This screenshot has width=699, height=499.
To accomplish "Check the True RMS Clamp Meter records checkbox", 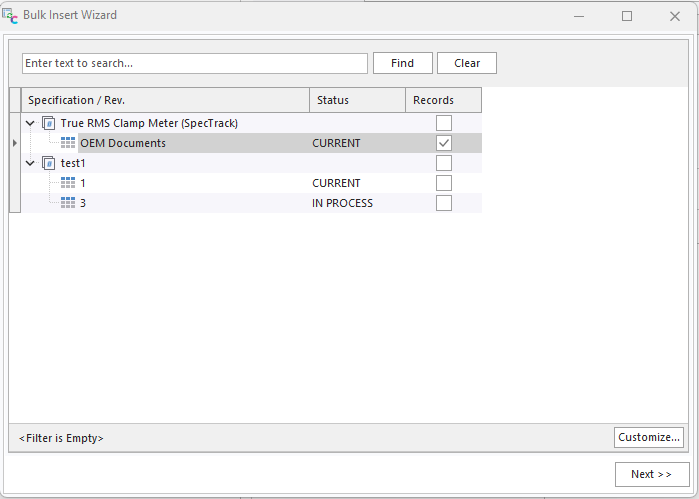I will click(x=444, y=123).
